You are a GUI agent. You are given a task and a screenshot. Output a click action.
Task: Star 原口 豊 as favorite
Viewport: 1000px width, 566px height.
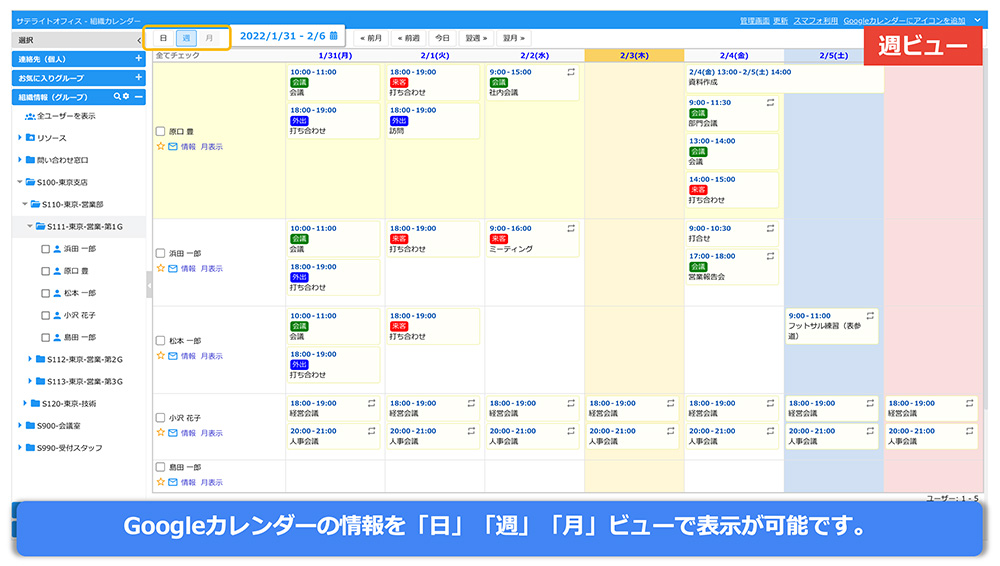point(161,147)
